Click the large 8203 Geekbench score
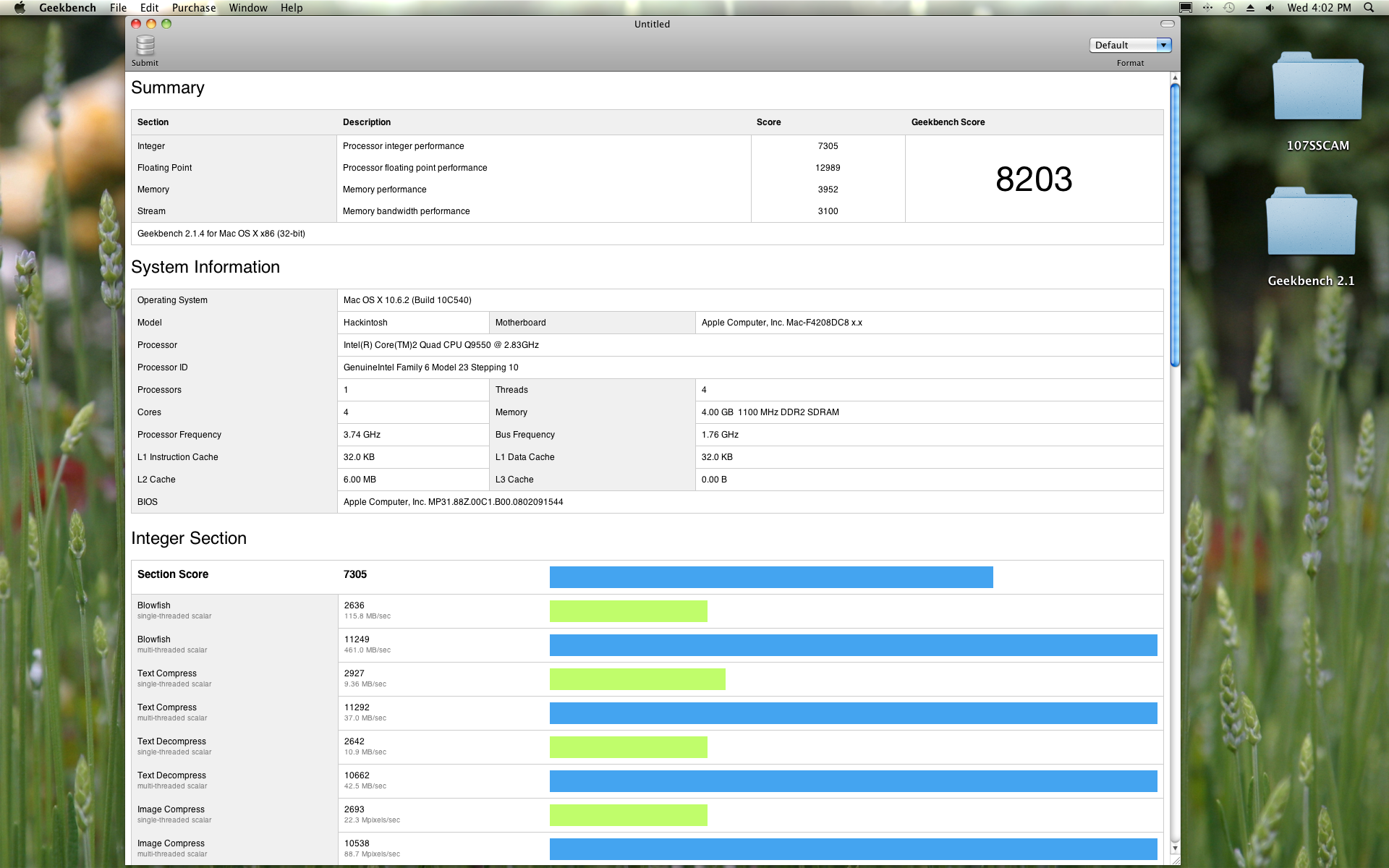Viewport: 1389px width, 868px height. 1034,179
